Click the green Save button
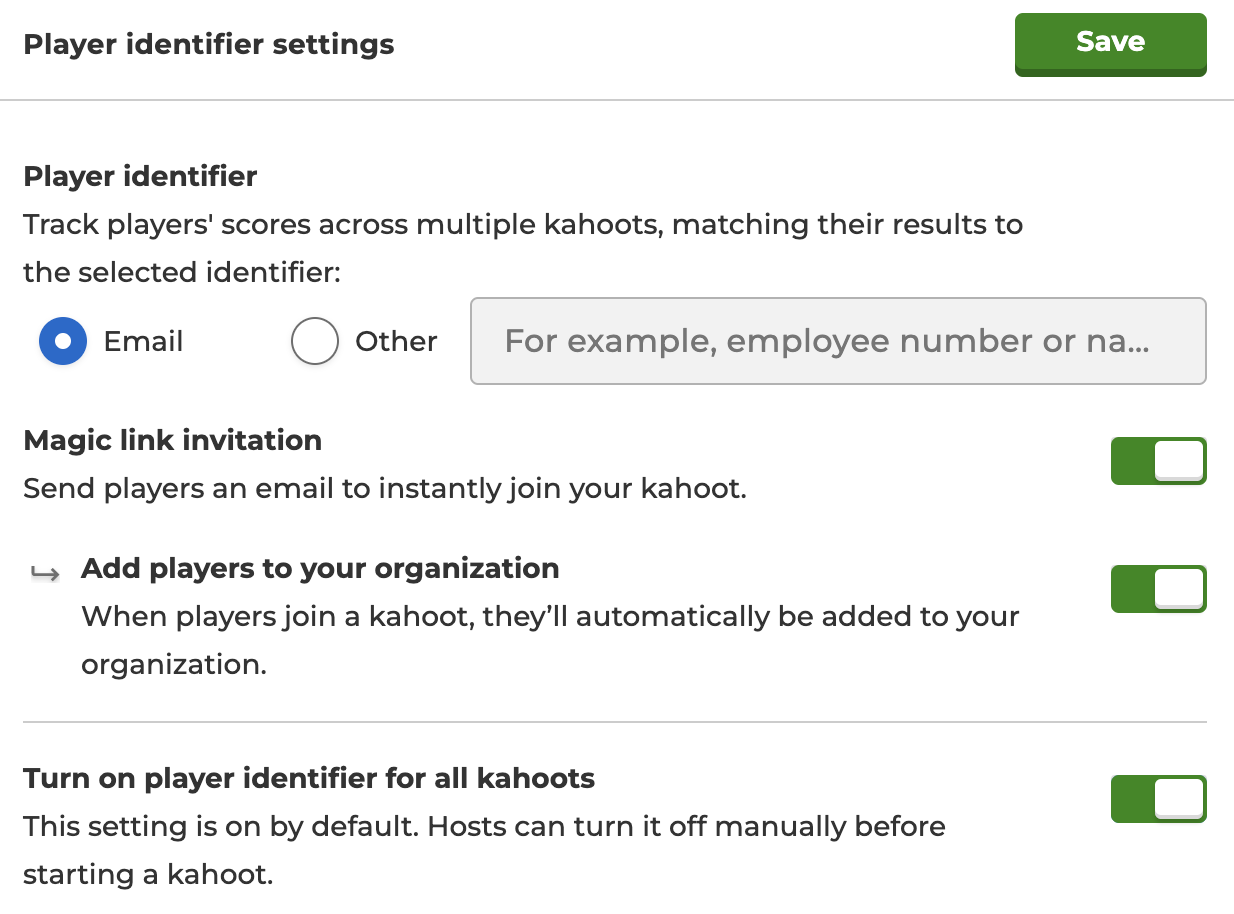The image size is (1234, 914). click(x=1110, y=43)
